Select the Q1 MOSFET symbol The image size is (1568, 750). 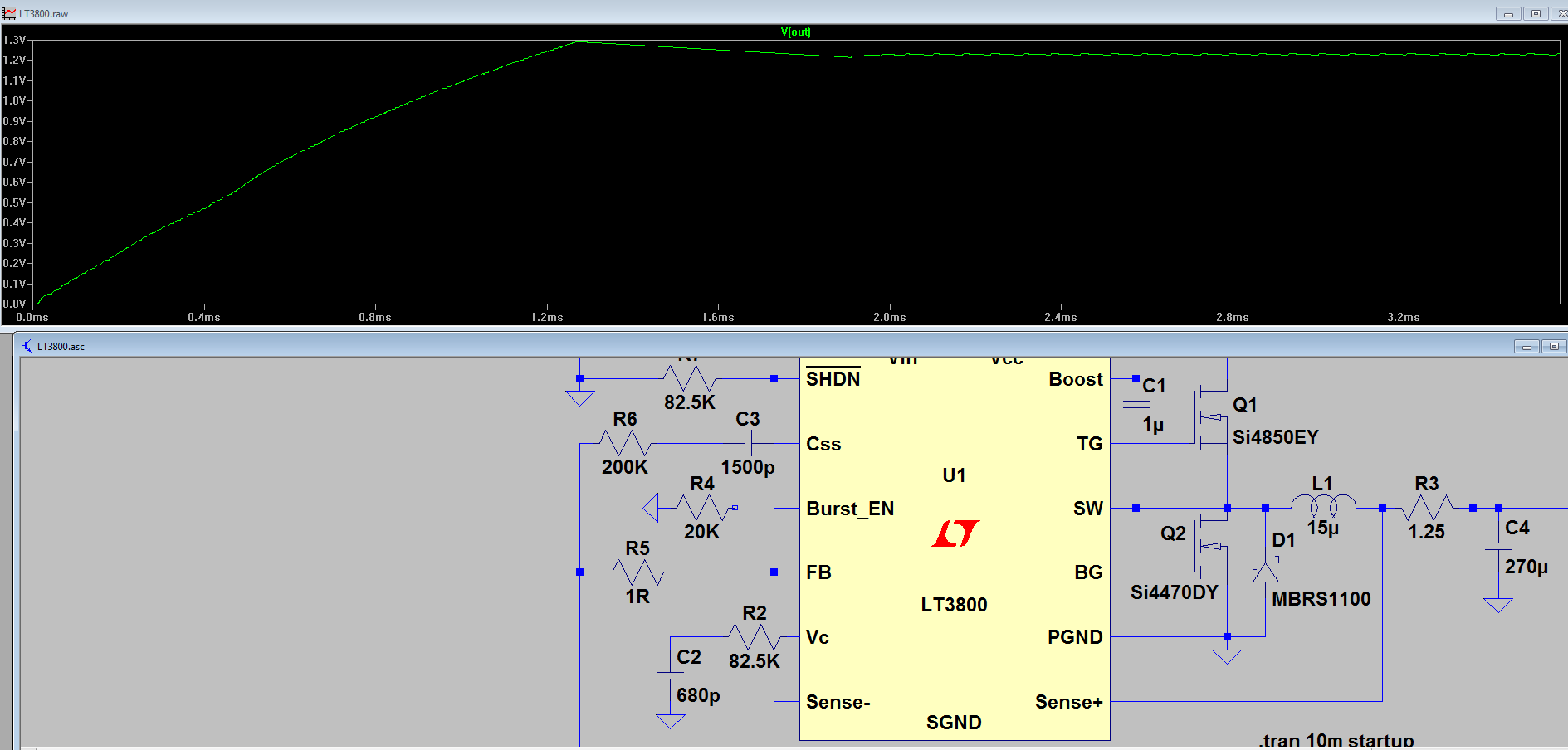[1213, 417]
